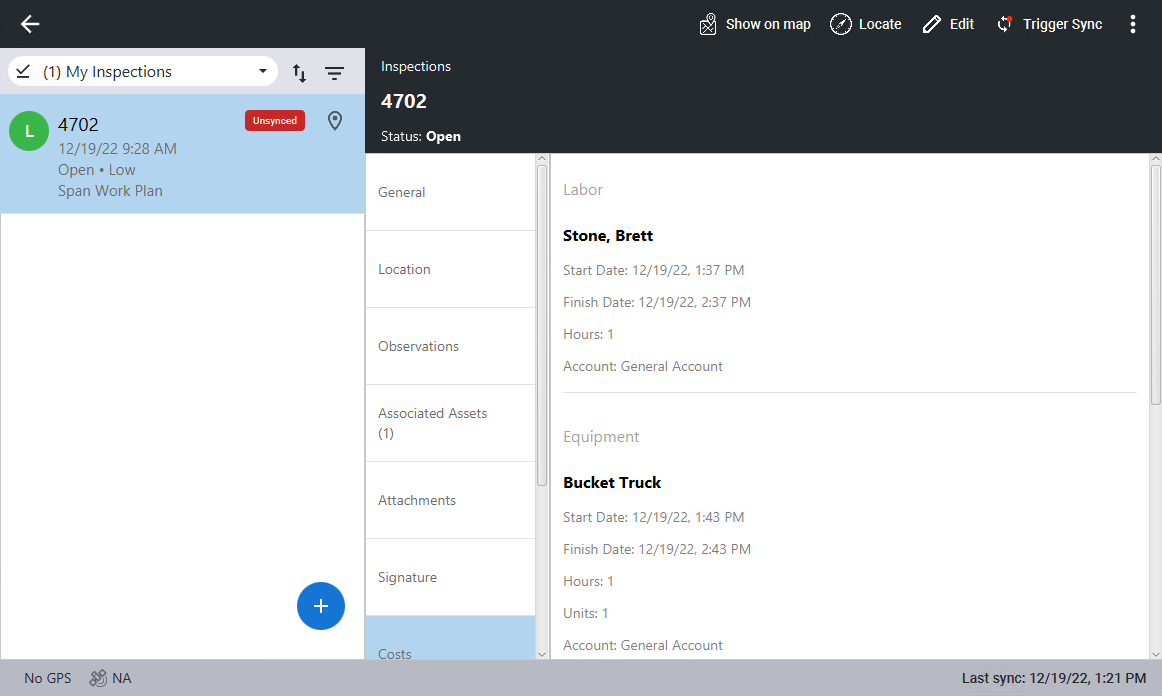Click the Locate compass icon
Viewport: 1162px width, 696px height.
coord(841,24)
